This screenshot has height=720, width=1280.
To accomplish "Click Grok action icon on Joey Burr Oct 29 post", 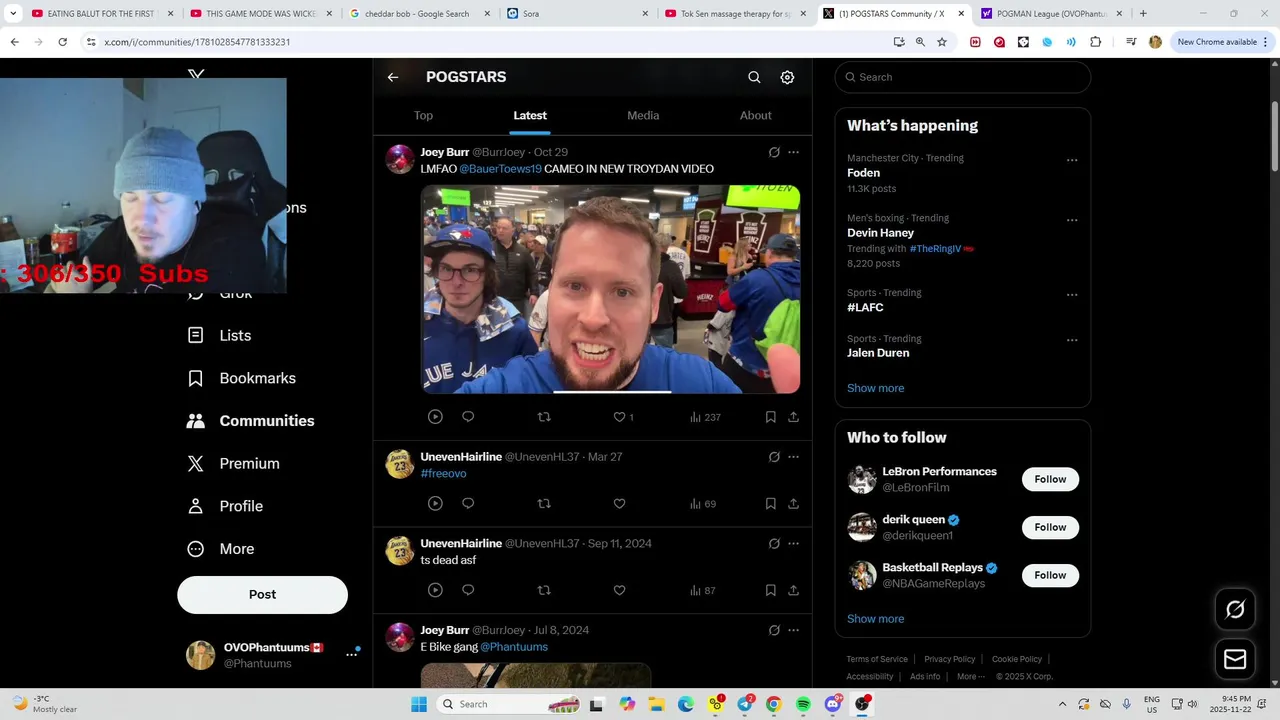I will click(774, 152).
